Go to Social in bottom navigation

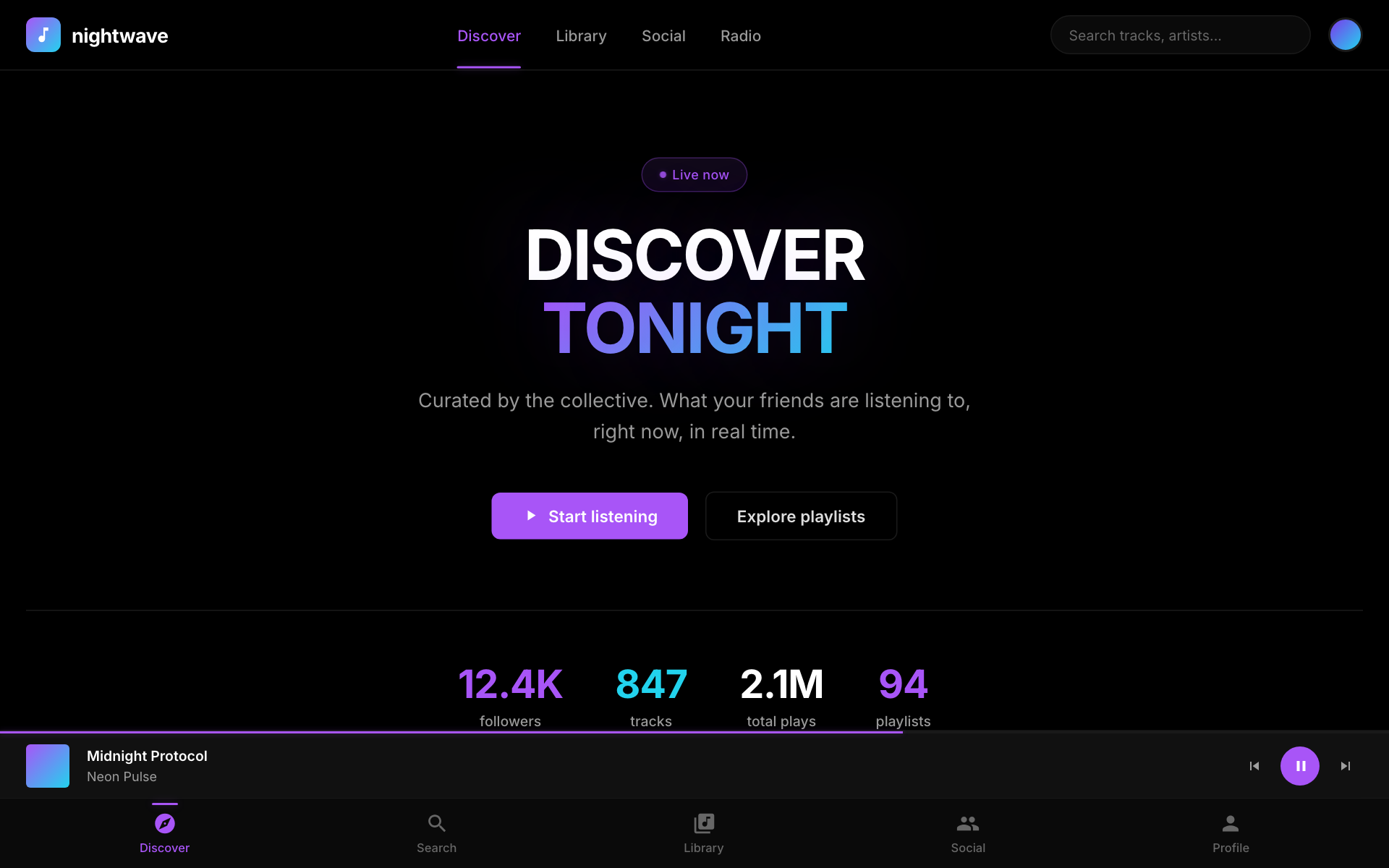[968, 832]
